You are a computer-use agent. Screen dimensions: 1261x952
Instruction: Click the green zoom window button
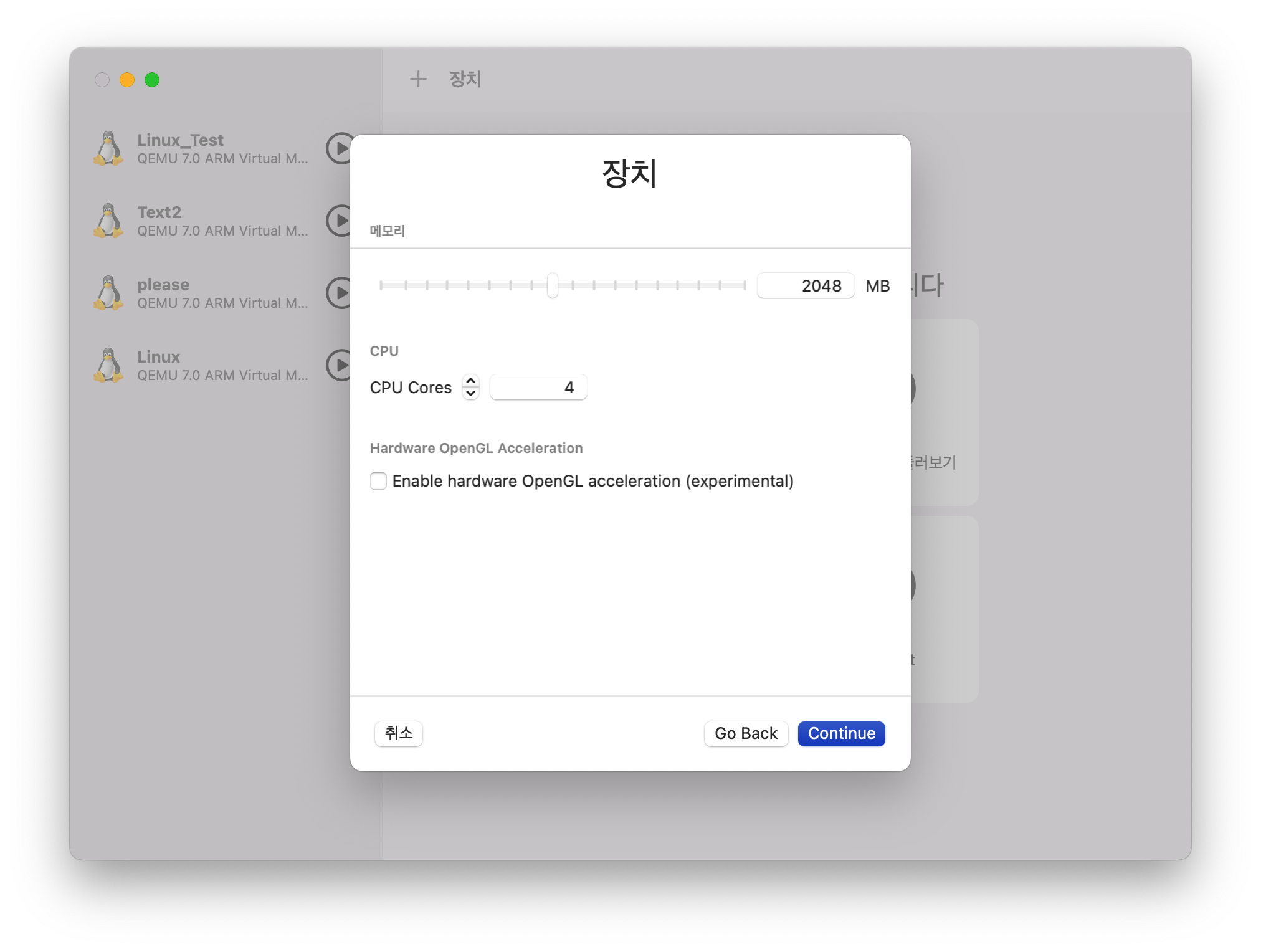click(x=152, y=80)
